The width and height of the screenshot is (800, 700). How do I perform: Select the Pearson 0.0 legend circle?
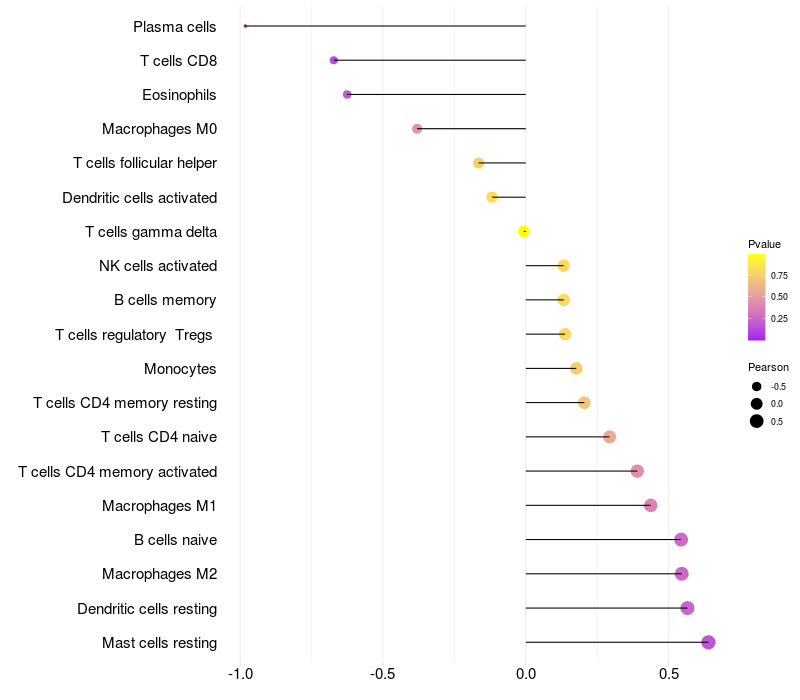pyautogui.click(x=757, y=404)
